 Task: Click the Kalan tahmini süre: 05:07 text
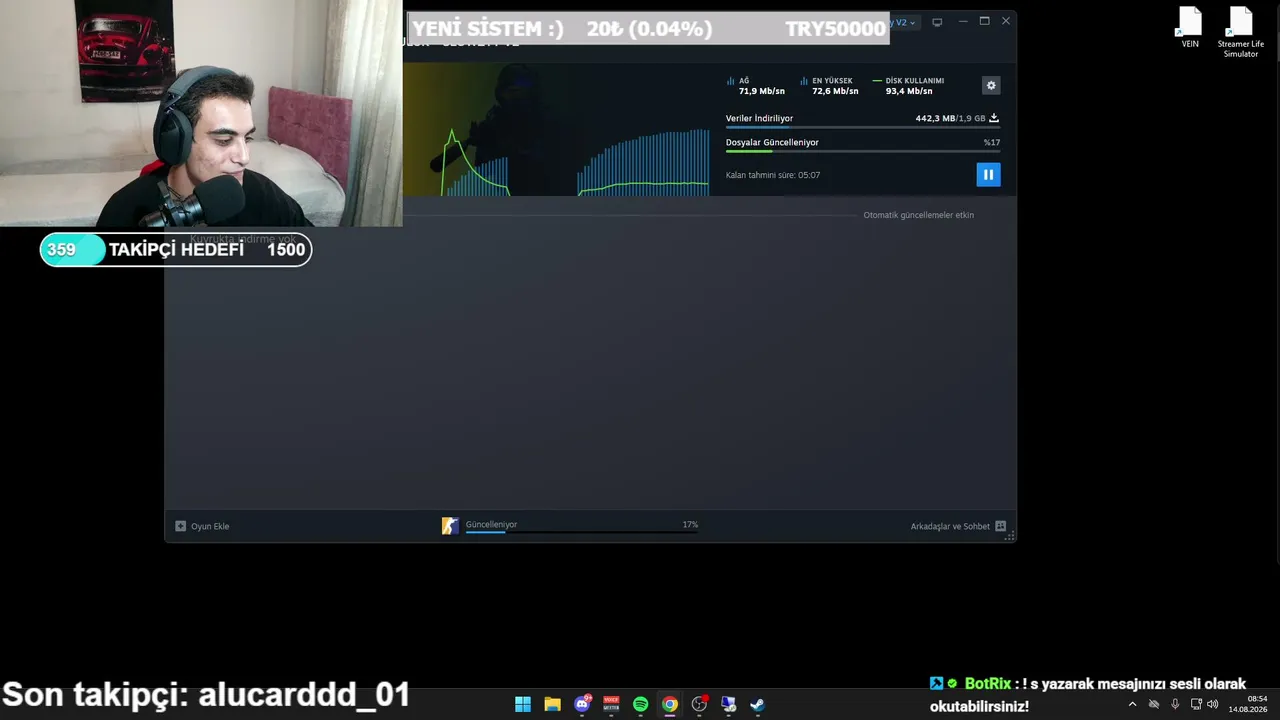click(x=773, y=175)
